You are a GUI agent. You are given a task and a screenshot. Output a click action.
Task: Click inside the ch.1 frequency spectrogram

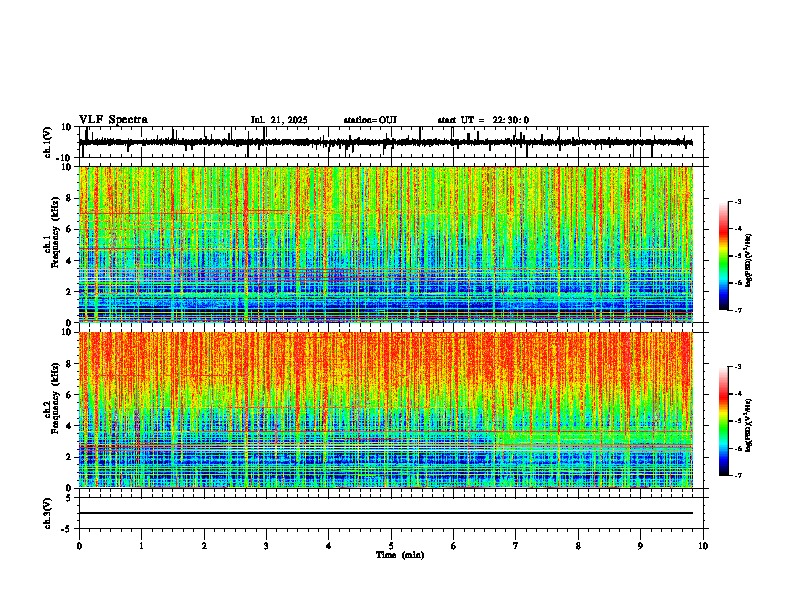coord(386,244)
